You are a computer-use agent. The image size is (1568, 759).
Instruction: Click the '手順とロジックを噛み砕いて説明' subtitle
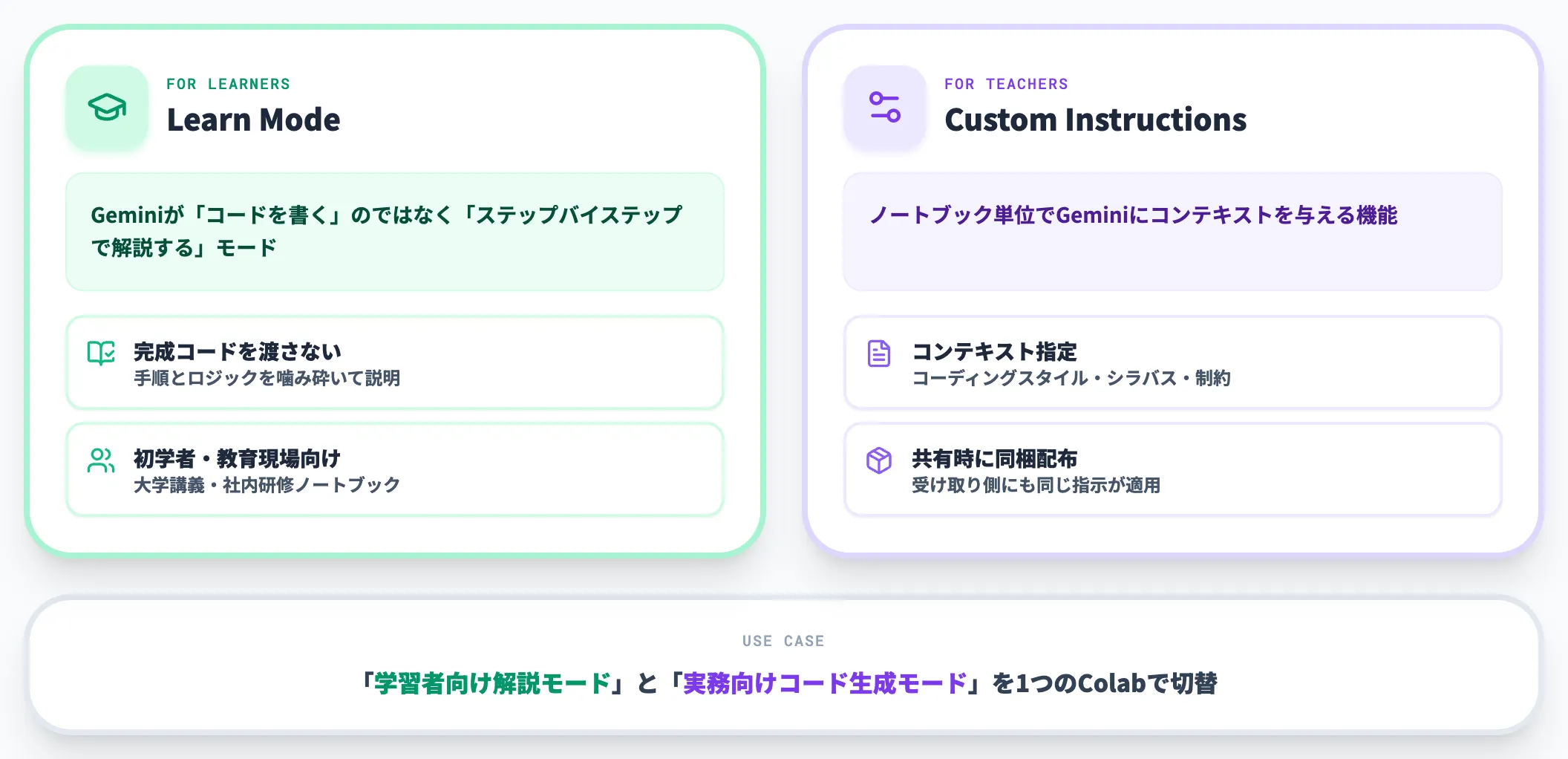[x=267, y=378]
